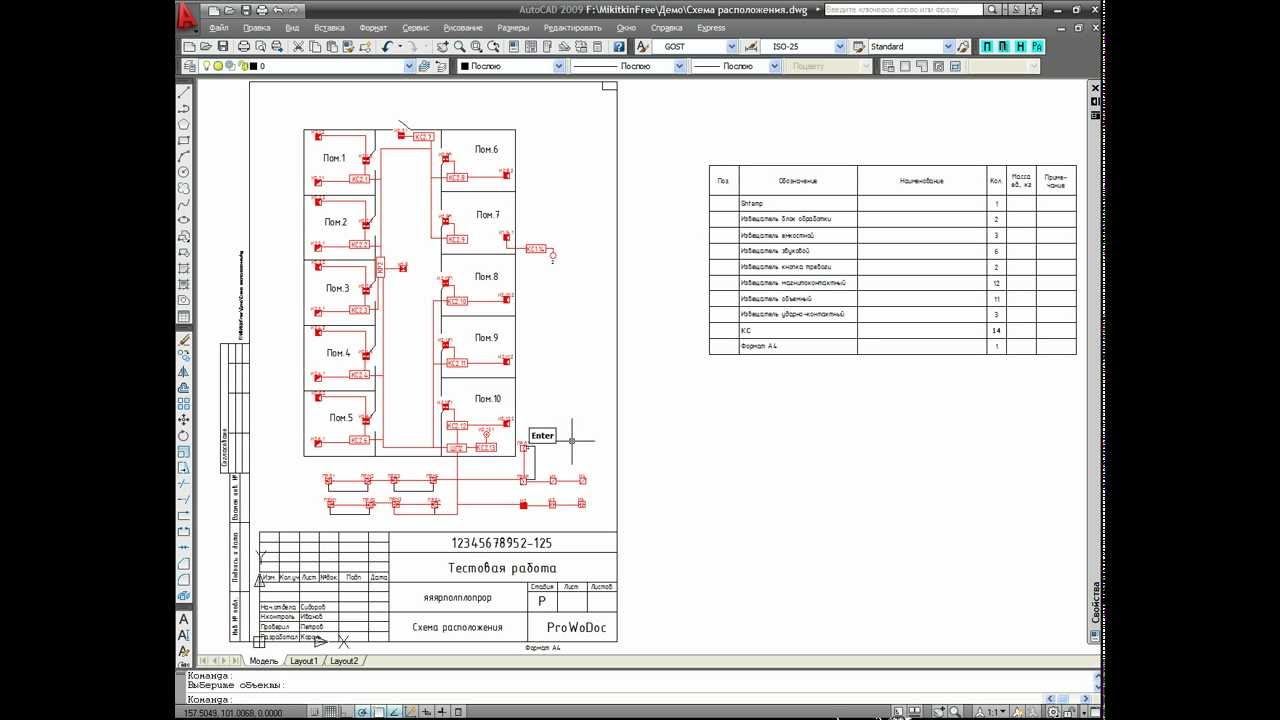The width and height of the screenshot is (1280, 720).
Task: Open the Вставка menu
Action: click(x=330, y=28)
